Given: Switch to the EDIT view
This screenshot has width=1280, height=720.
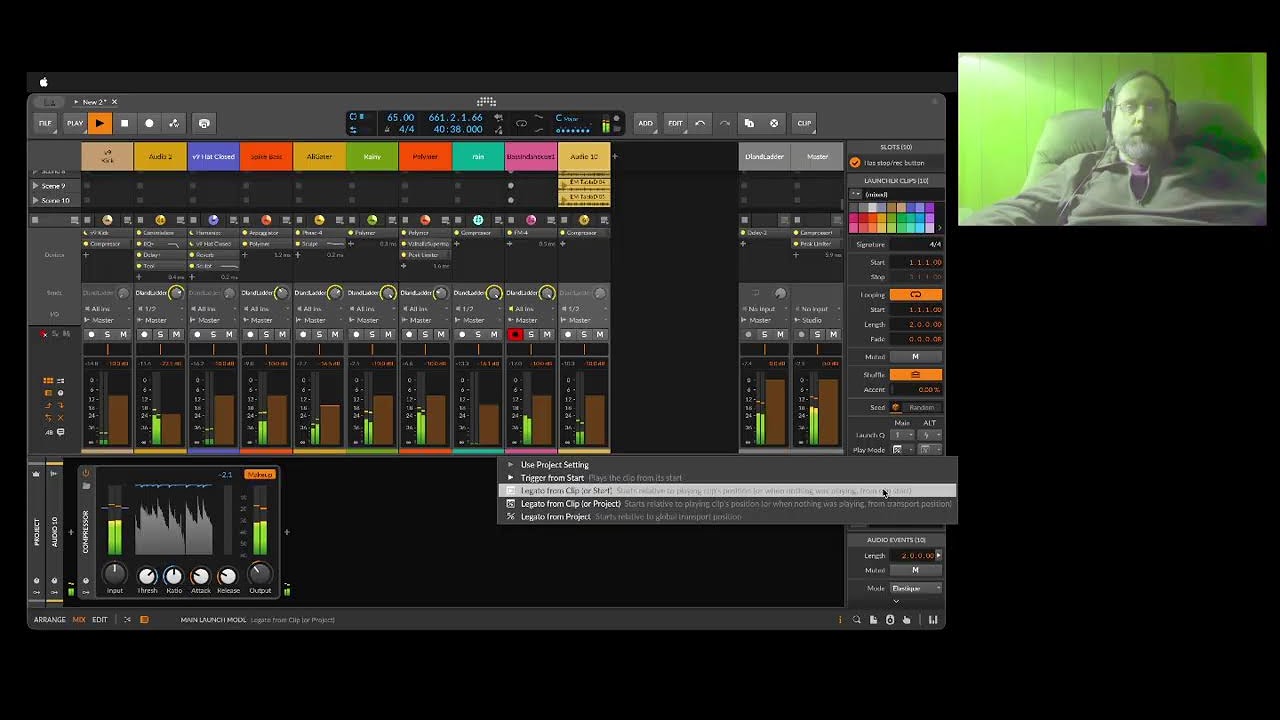Looking at the screenshot, I should tap(100, 620).
